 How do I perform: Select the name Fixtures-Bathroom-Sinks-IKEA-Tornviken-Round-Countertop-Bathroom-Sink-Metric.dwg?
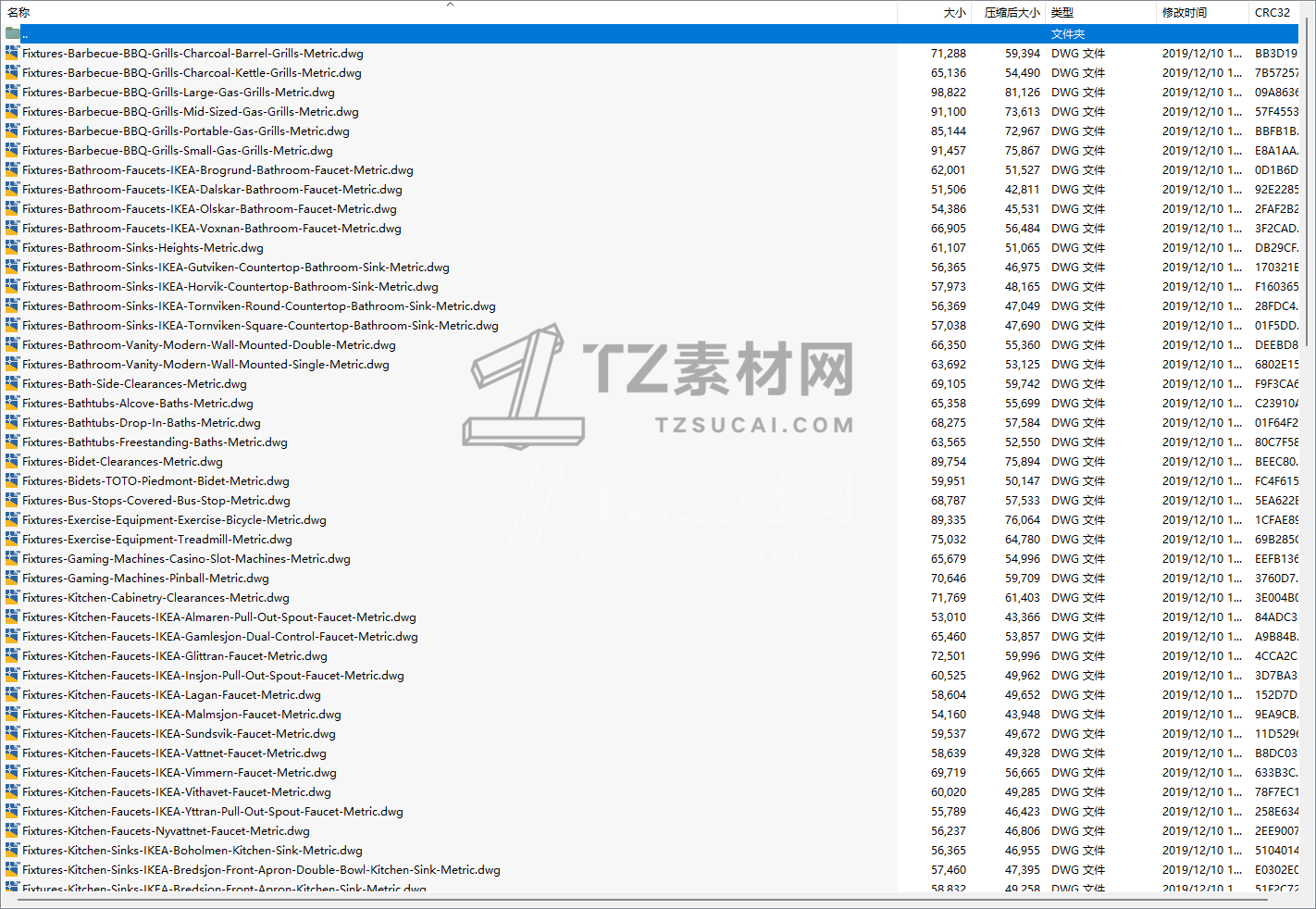(x=259, y=305)
